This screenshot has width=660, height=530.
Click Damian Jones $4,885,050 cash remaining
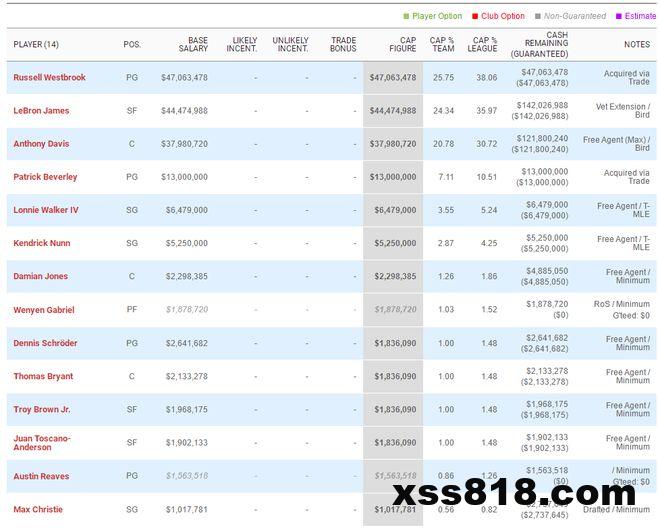547,271
